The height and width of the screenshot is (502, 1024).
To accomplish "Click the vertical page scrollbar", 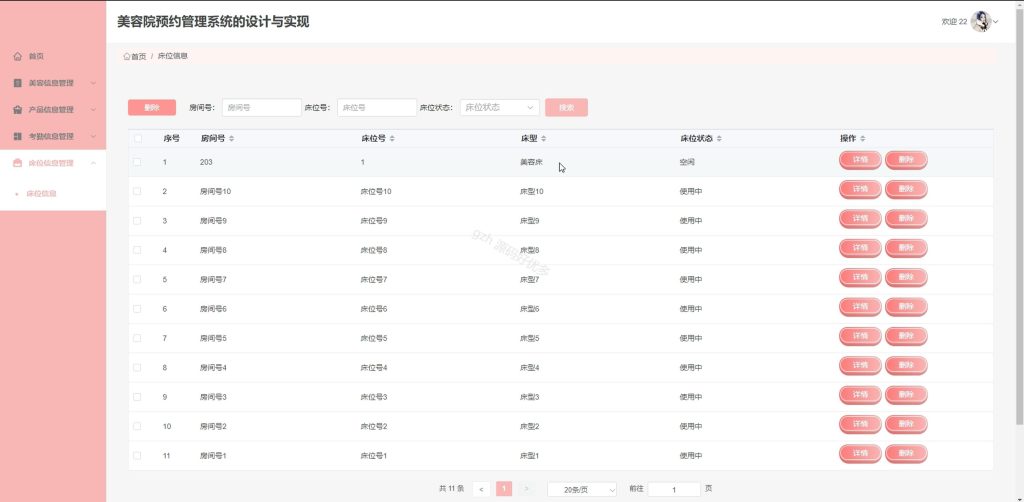I will click(1020, 215).
